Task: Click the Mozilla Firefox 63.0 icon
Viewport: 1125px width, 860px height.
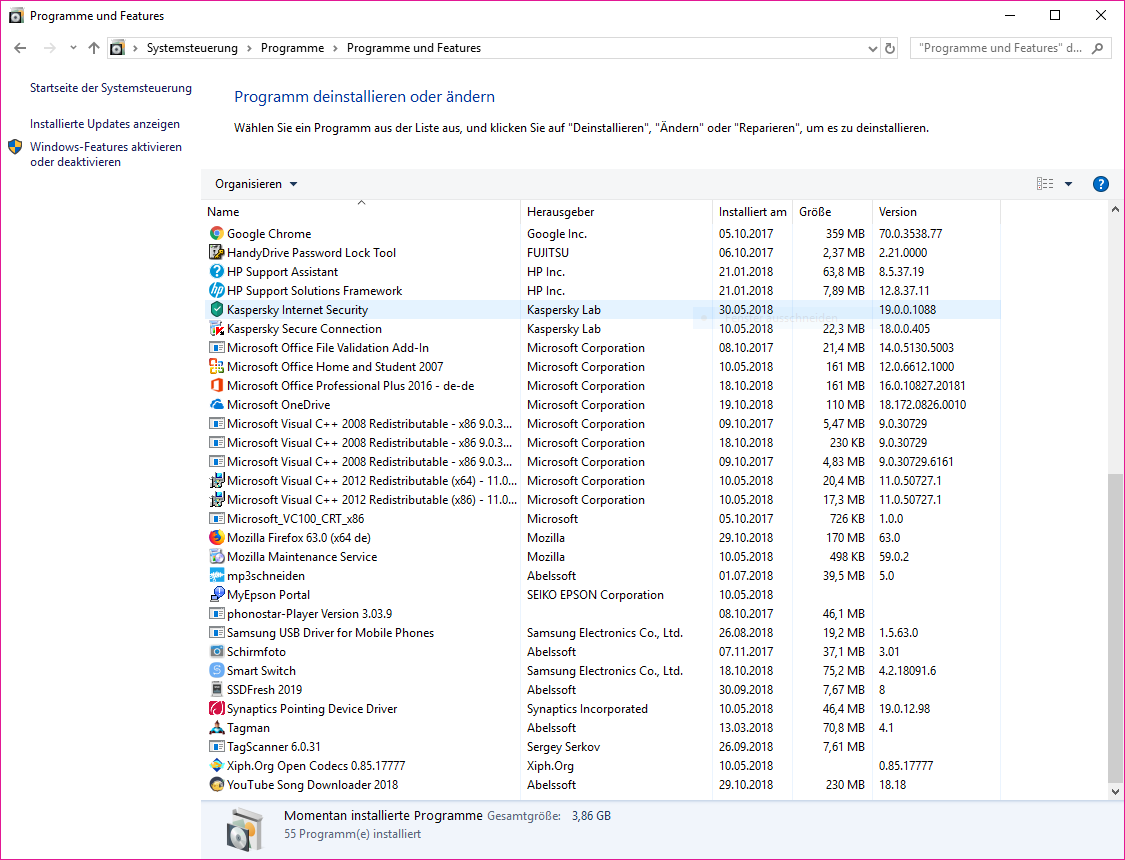Action: [216, 538]
